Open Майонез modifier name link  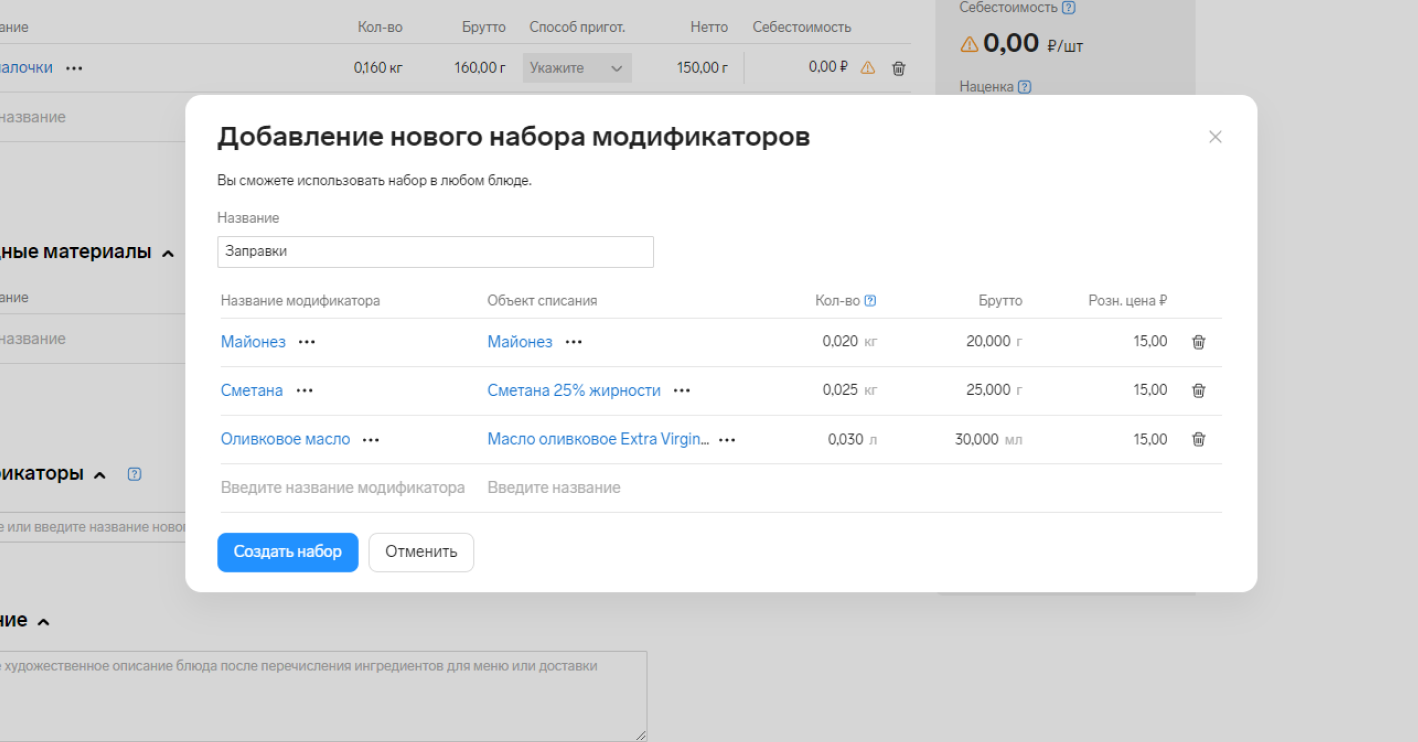tap(253, 342)
